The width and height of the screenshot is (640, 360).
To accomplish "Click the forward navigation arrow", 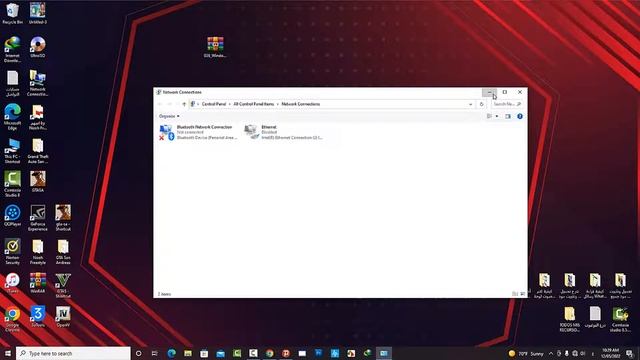I will coord(170,104).
